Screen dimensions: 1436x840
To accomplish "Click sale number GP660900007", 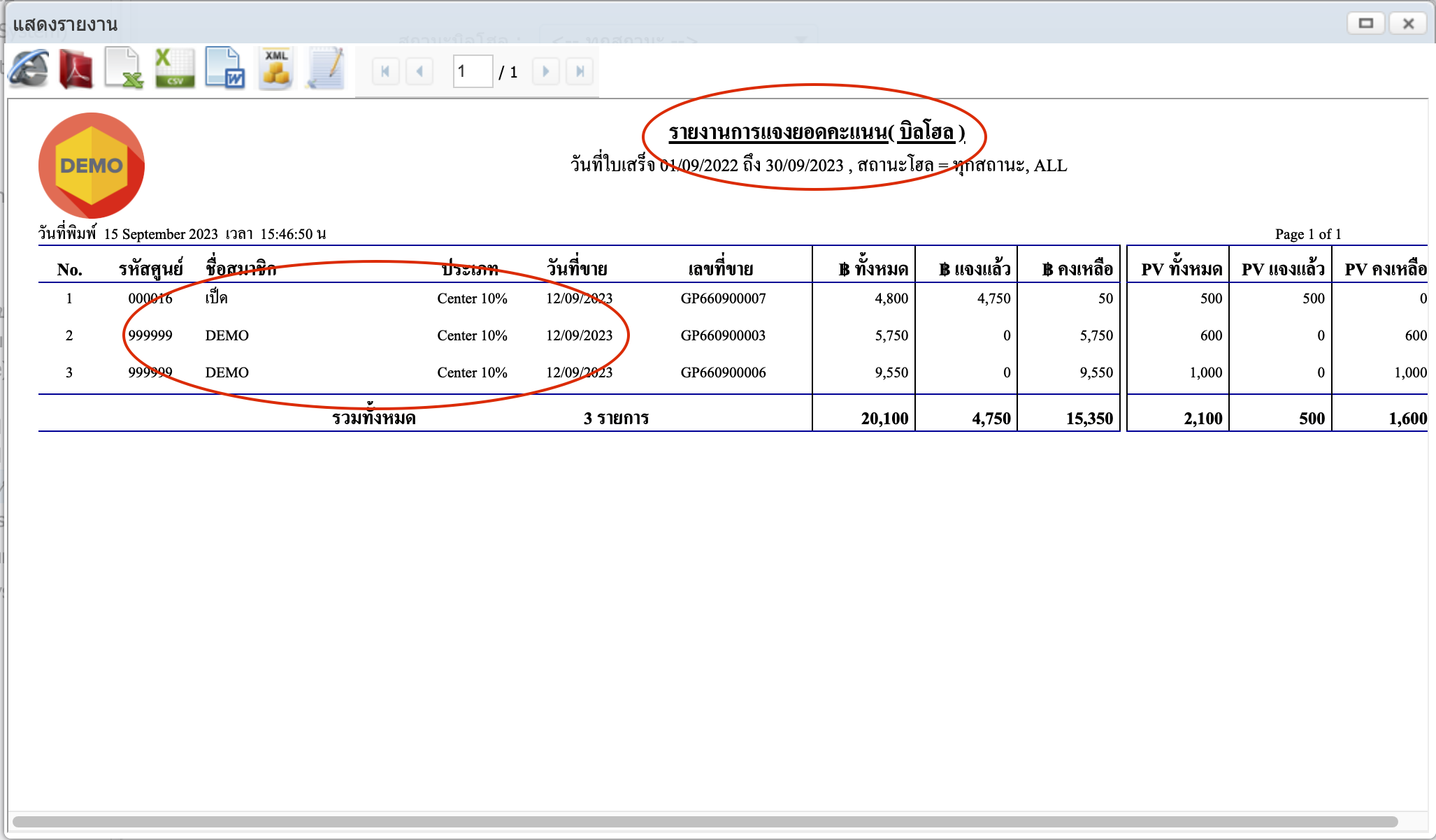I will click(723, 298).
